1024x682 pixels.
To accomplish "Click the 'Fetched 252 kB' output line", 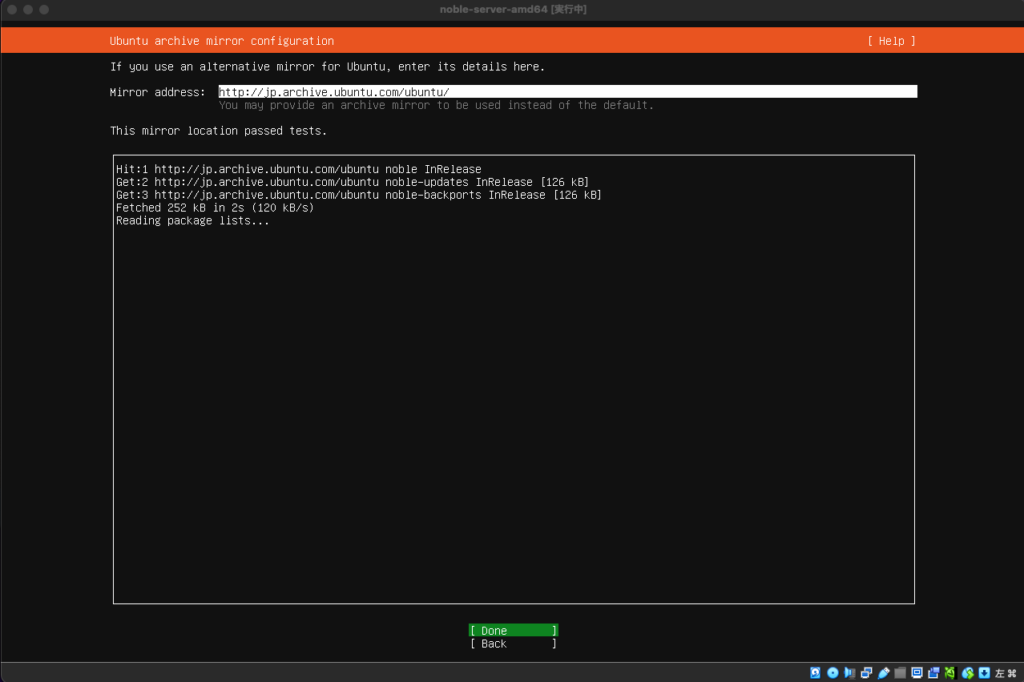I will coord(215,208).
